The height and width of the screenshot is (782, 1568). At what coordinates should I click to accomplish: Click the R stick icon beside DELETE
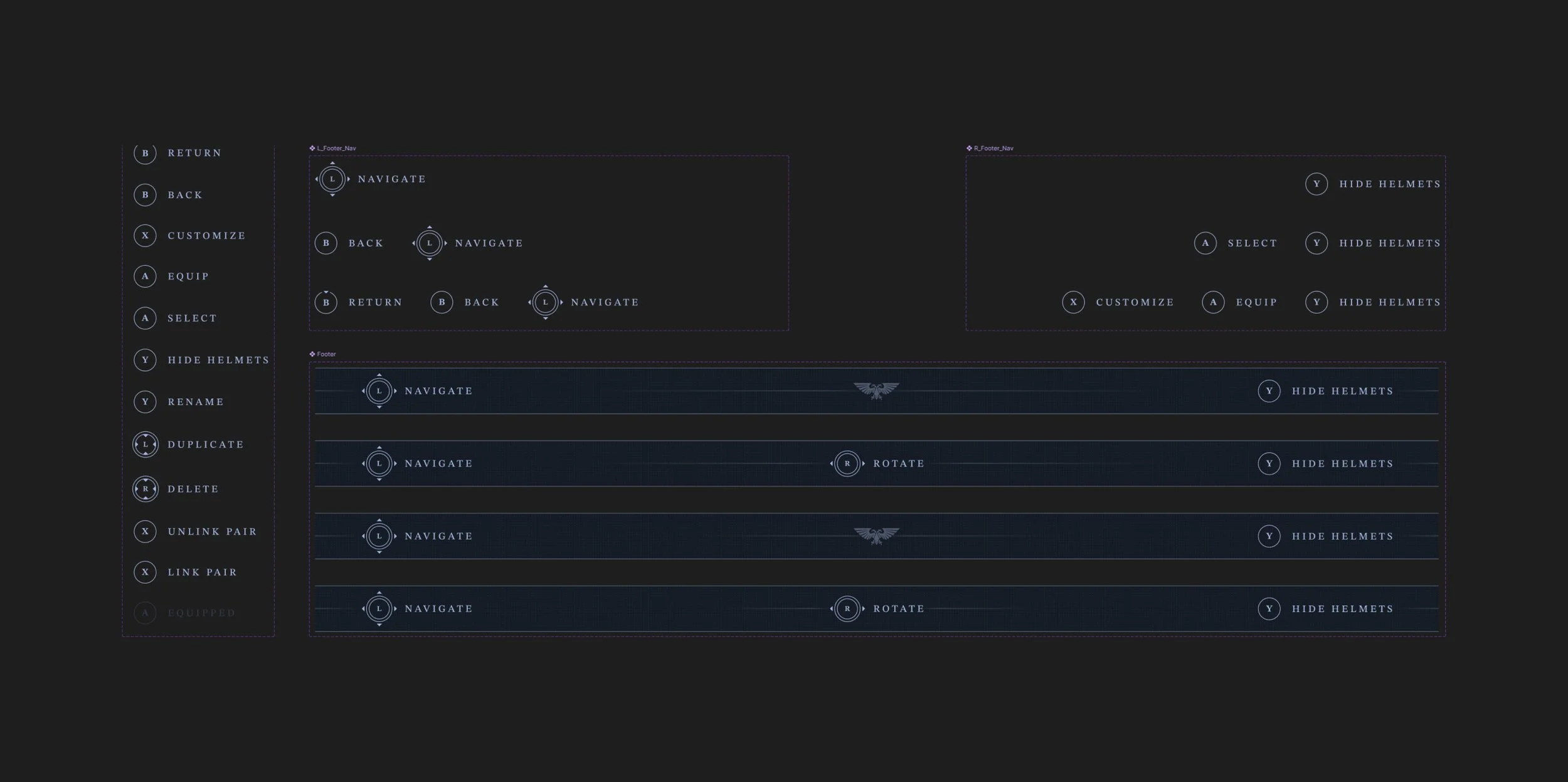tap(146, 489)
